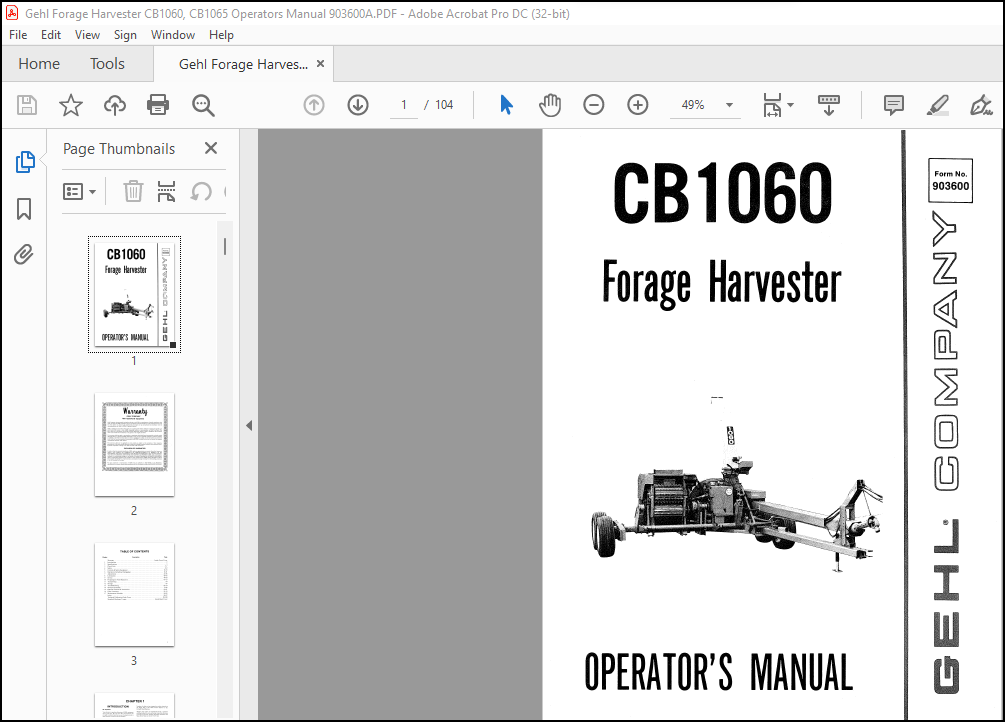Image resolution: width=1005 pixels, height=722 pixels.
Task: Switch to the Tools tab
Action: coord(107,63)
